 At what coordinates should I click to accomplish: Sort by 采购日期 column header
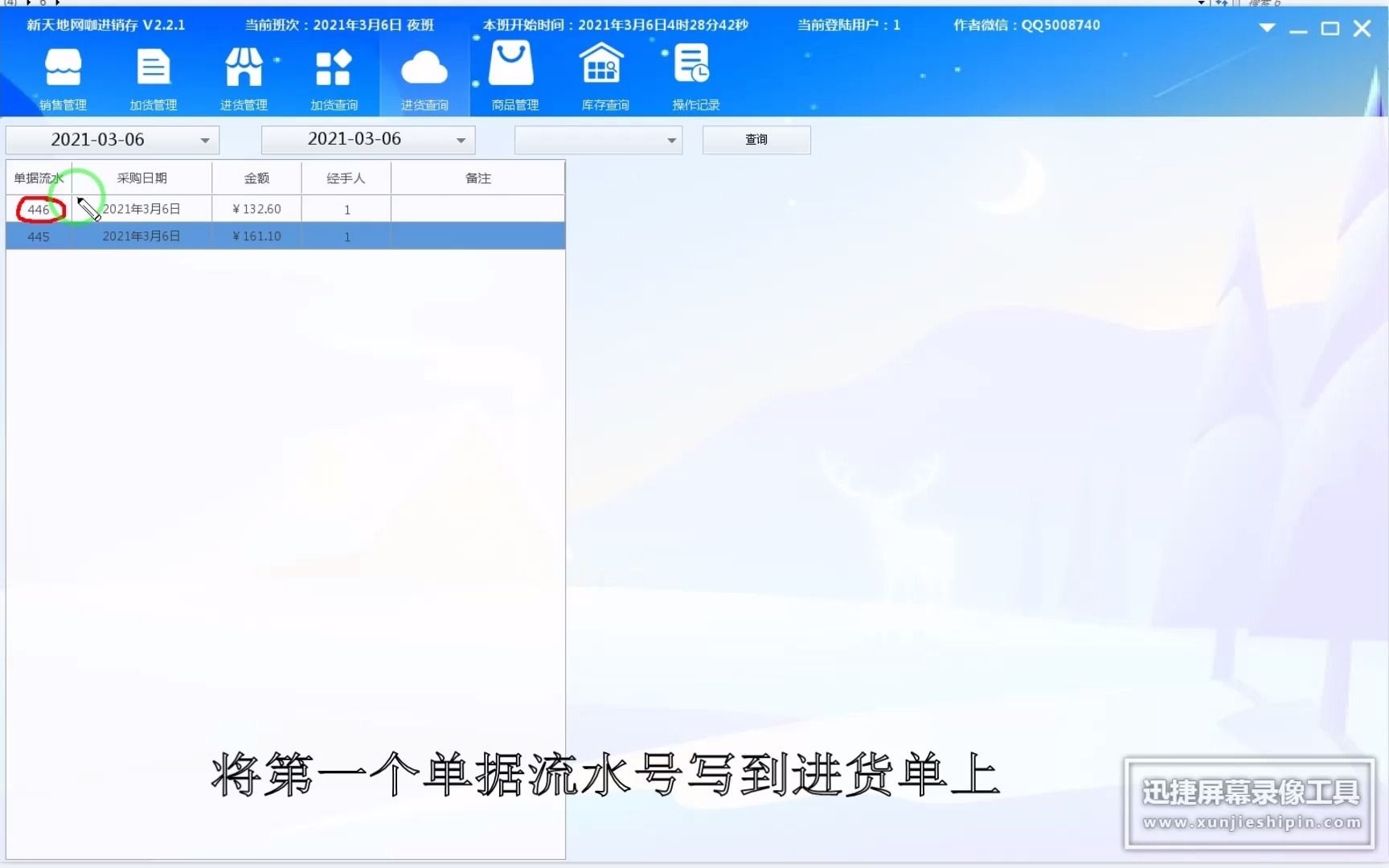point(141,178)
